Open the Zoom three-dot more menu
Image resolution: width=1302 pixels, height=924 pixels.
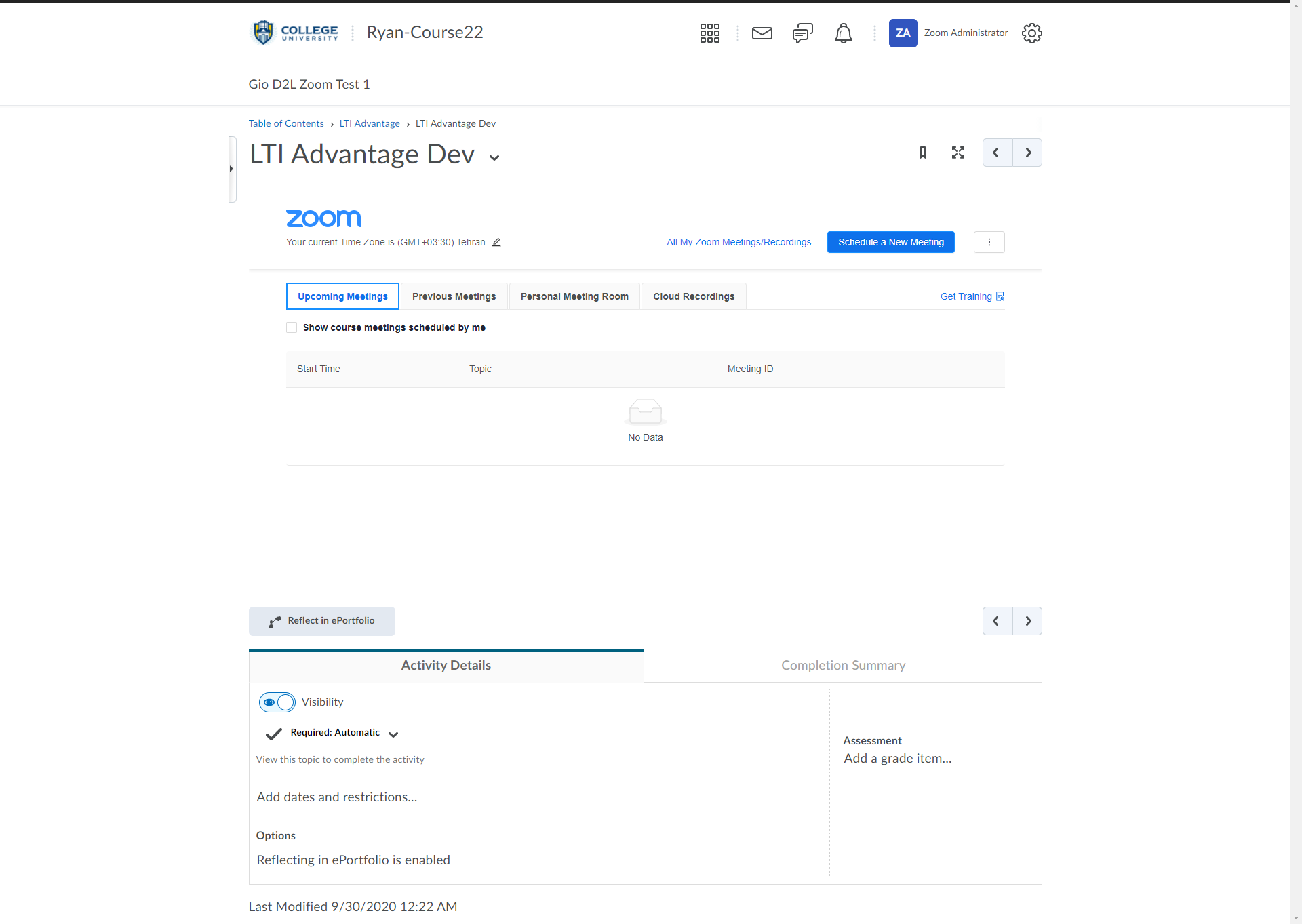tap(989, 242)
